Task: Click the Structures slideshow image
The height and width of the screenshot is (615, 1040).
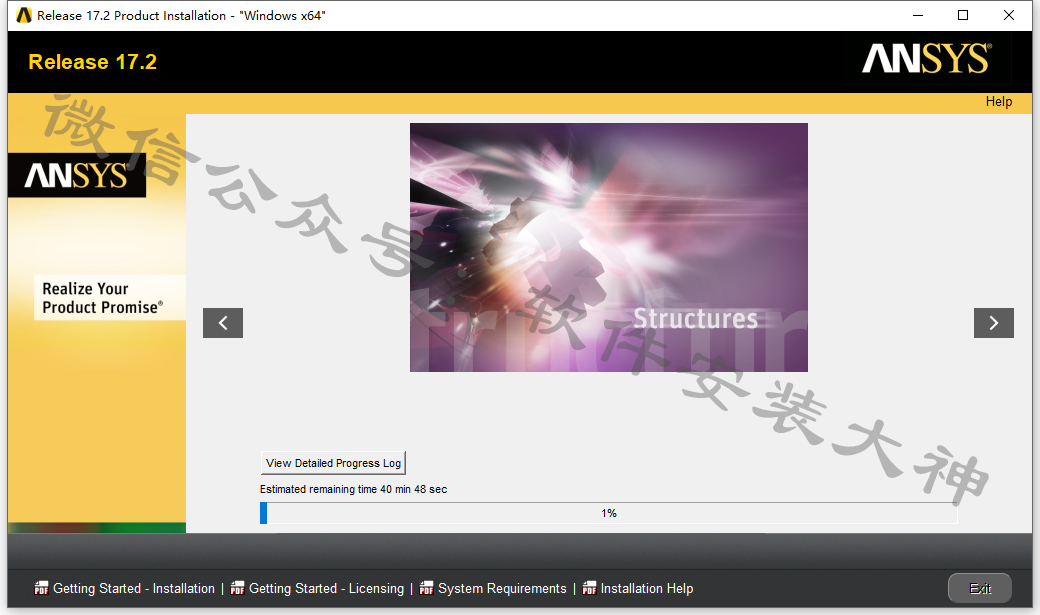Action: [609, 247]
